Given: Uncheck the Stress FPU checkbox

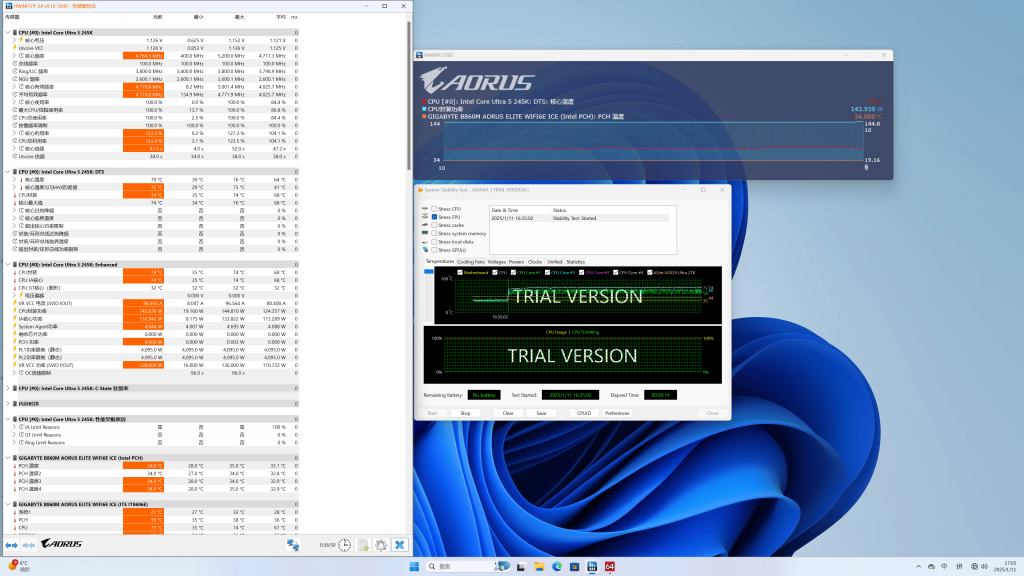Looking at the screenshot, I should [x=434, y=217].
